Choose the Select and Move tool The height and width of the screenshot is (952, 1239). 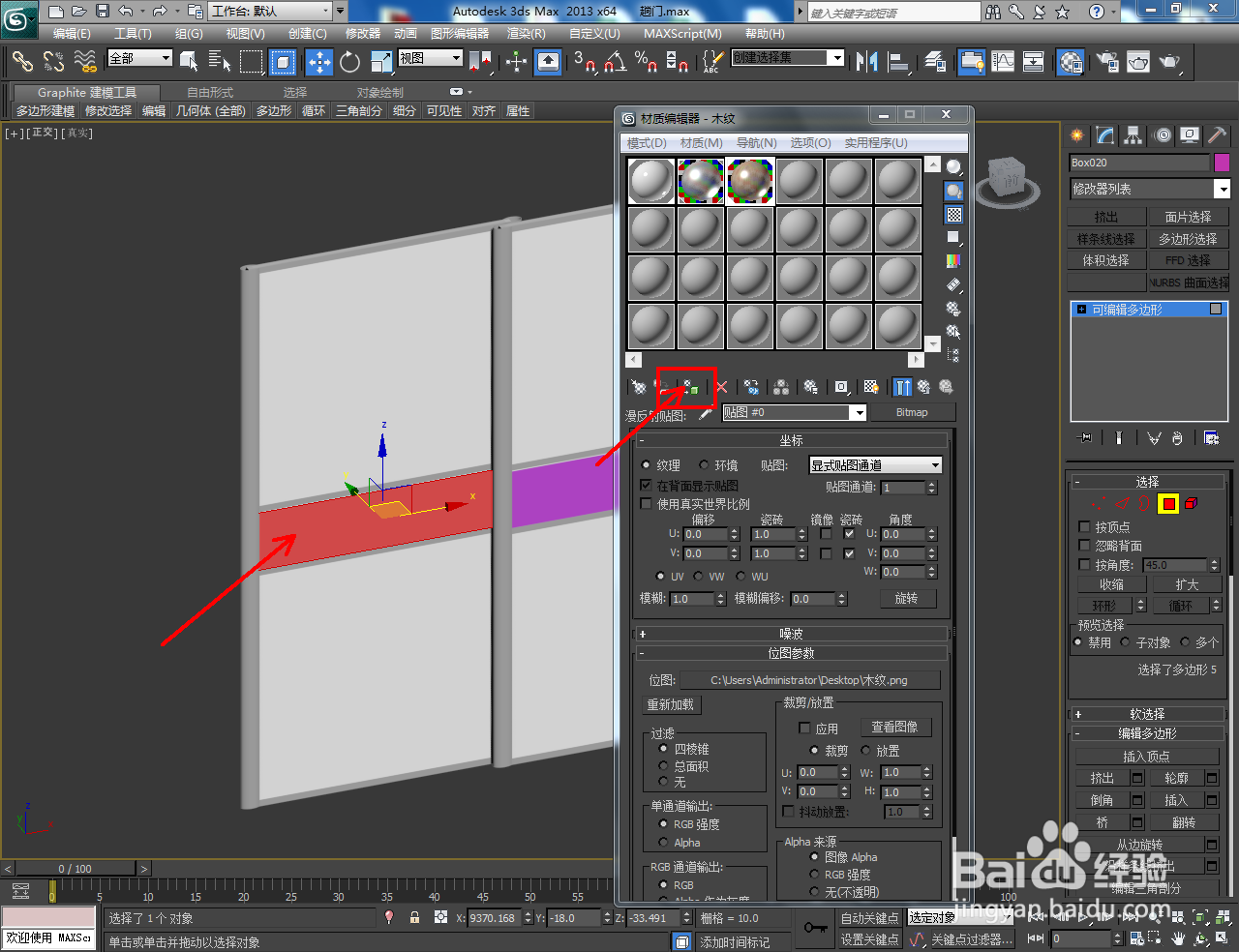(x=319, y=62)
